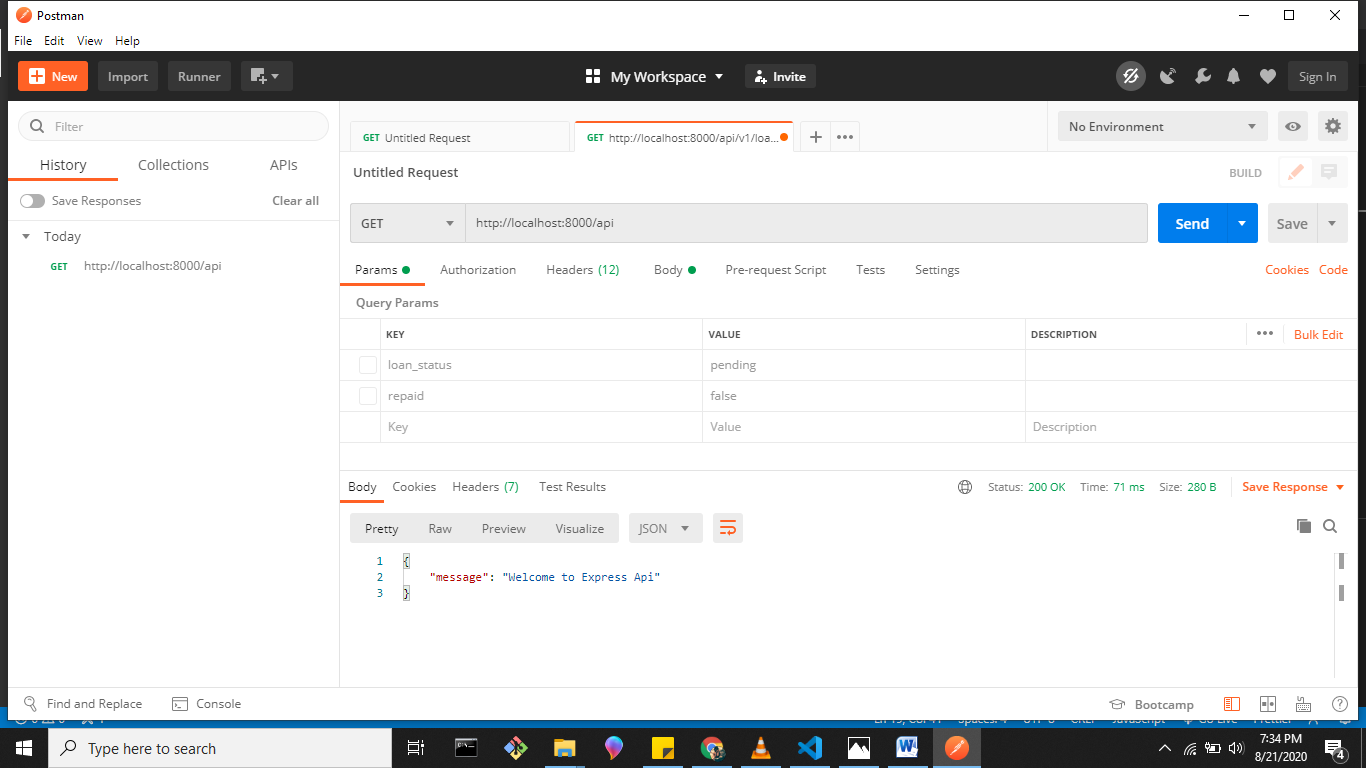1366x768 pixels.
Task: Select the Untitled Request tab
Action: pos(459,138)
